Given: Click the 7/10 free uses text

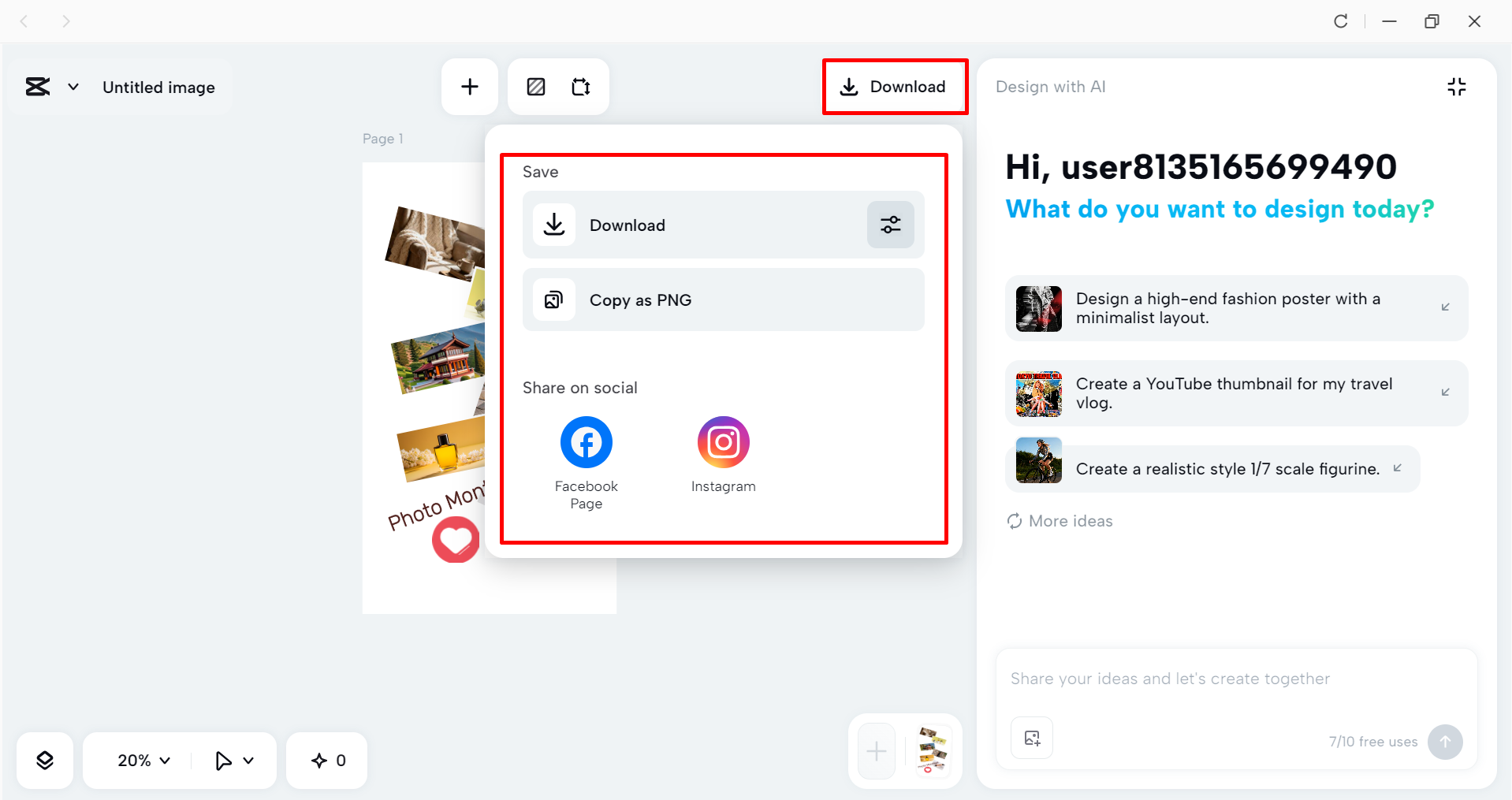Looking at the screenshot, I should pyautogui.click(x=1373, y=742).
